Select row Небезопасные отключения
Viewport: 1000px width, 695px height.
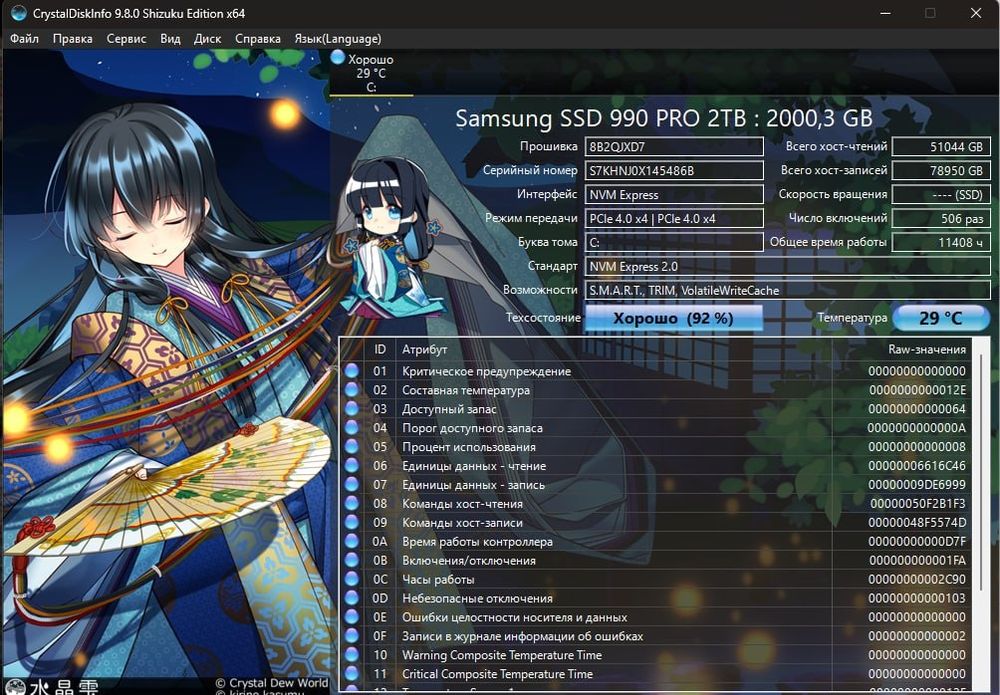658,598
